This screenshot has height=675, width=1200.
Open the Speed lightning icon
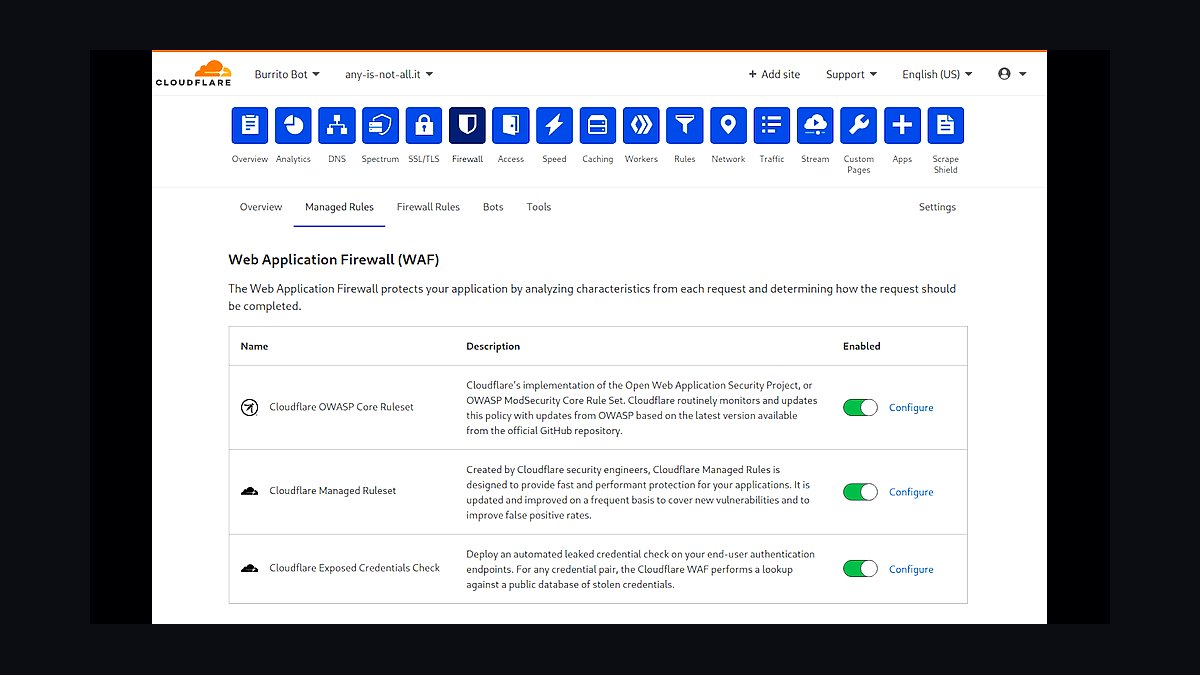point(554,126)
